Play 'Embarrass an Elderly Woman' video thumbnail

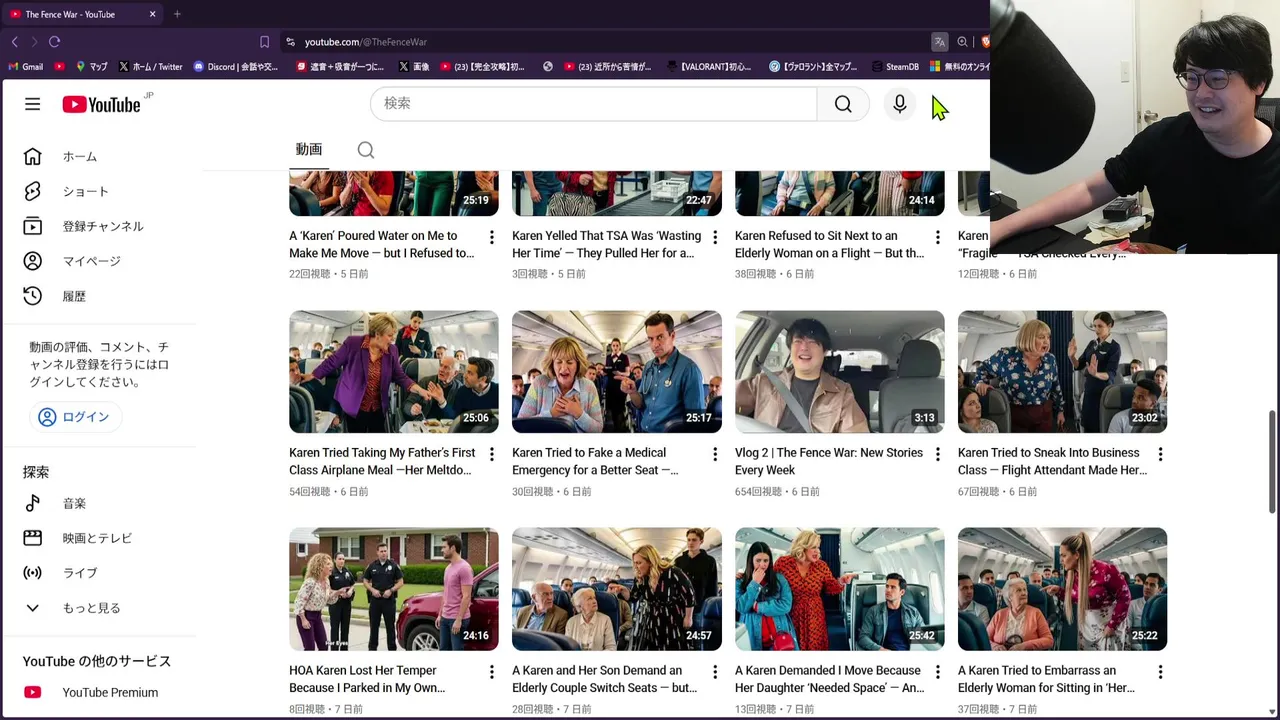(1062, 589)
